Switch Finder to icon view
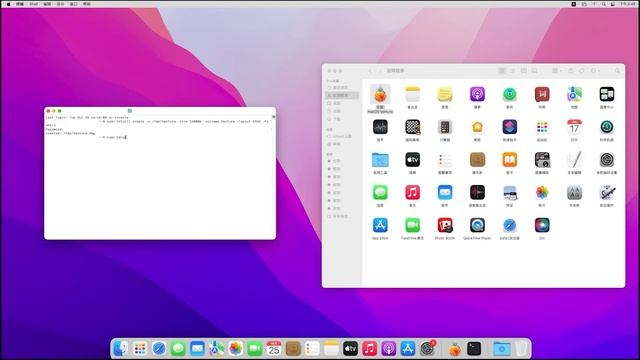The image size is (640, 360). click(x=502, y=71)
